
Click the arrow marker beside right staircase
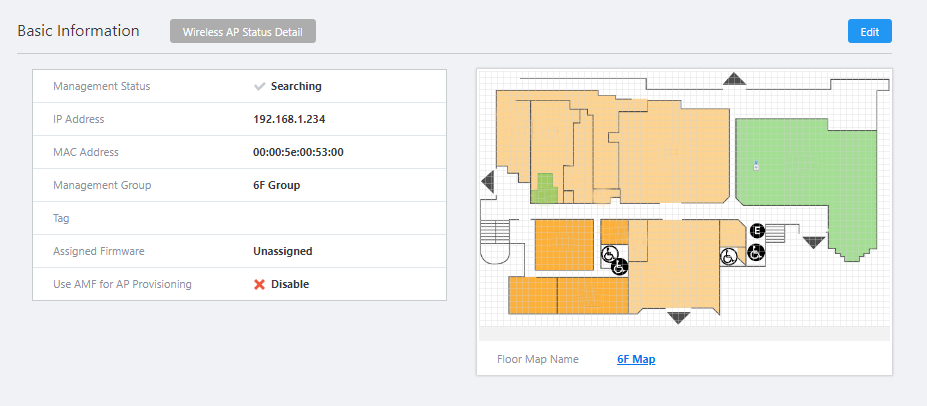coord(814,242)
